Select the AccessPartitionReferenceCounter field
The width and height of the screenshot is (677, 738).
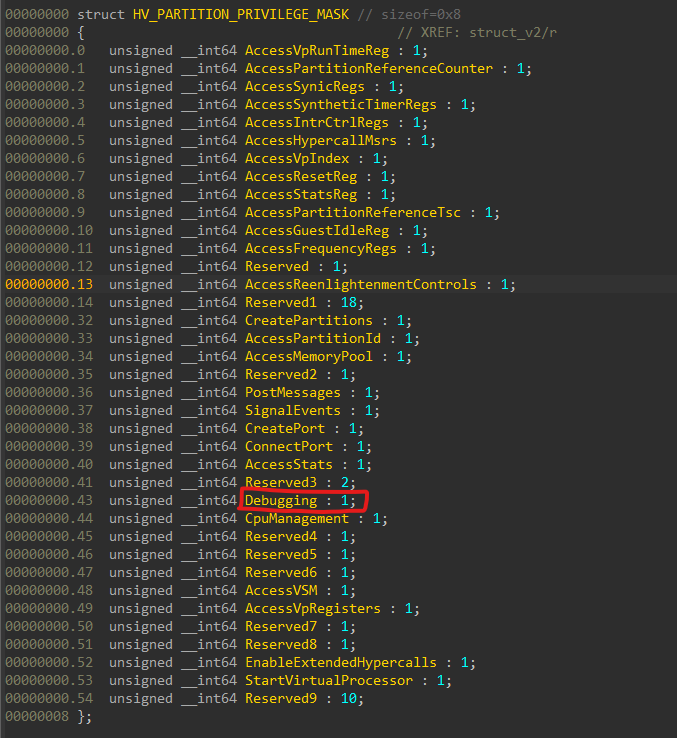(x=369, y=68)
